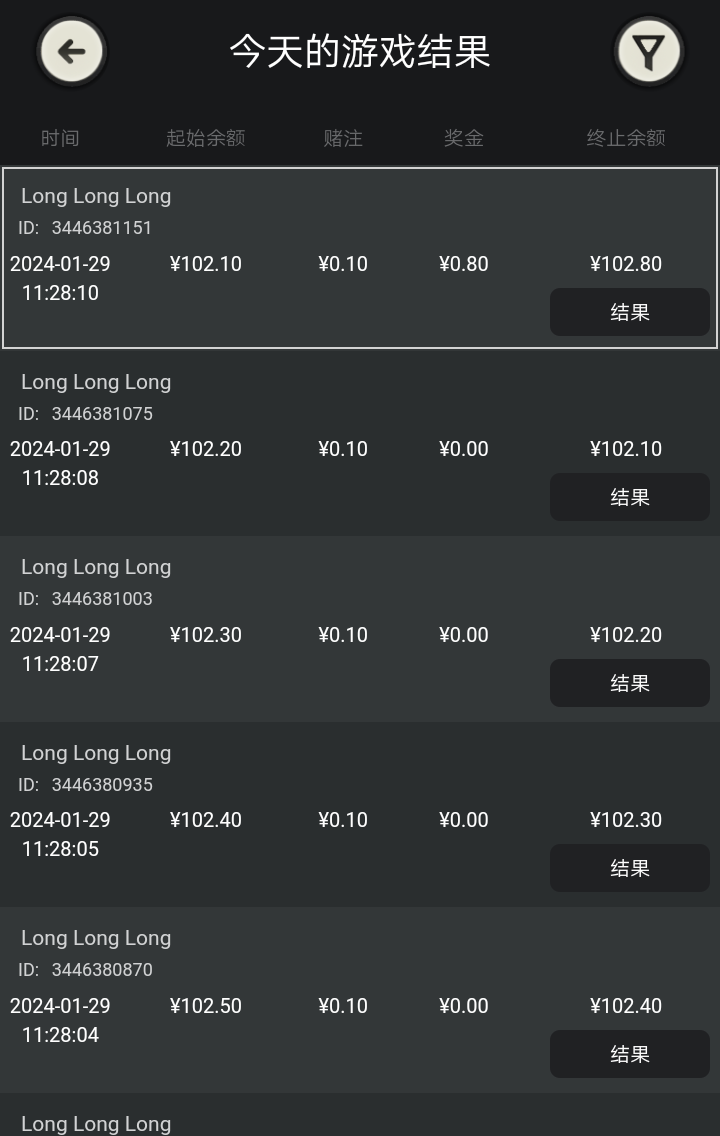The image size is (720, 1136).
Task: Select the 奖金 column header
Action: pos(464,138)
